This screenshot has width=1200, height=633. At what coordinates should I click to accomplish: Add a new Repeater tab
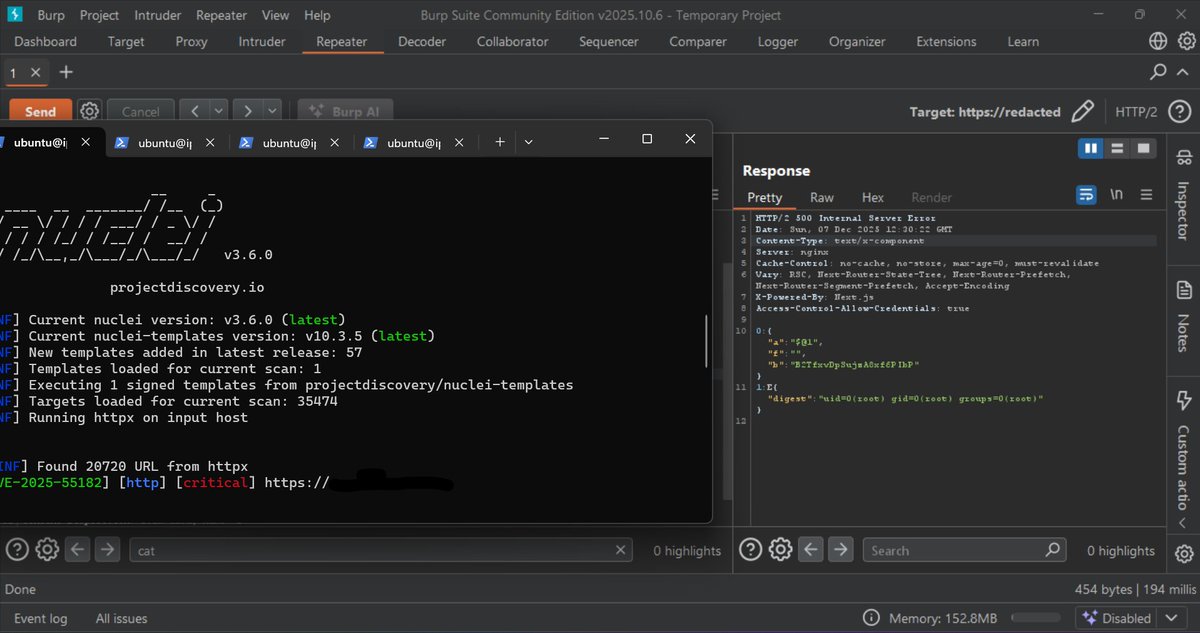(x=66, y=72)
